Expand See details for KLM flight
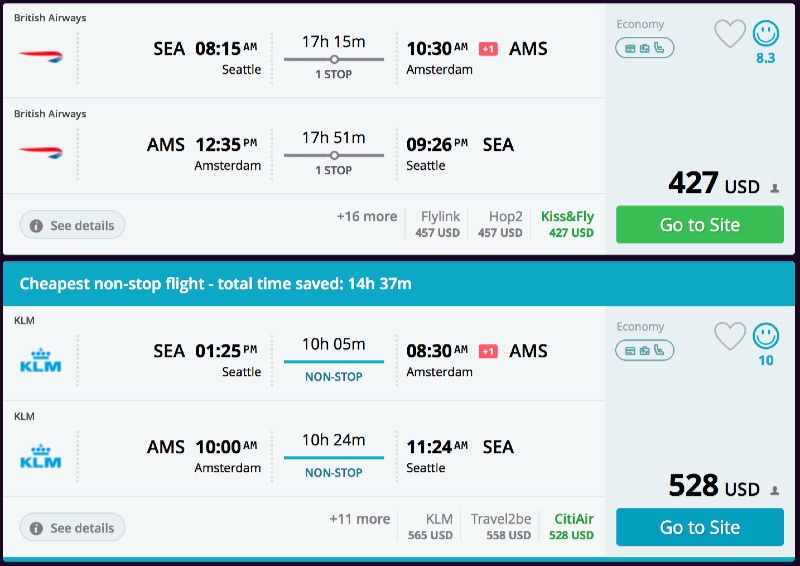Viewport: 800px width, 566px height. (x=72, y=528)
